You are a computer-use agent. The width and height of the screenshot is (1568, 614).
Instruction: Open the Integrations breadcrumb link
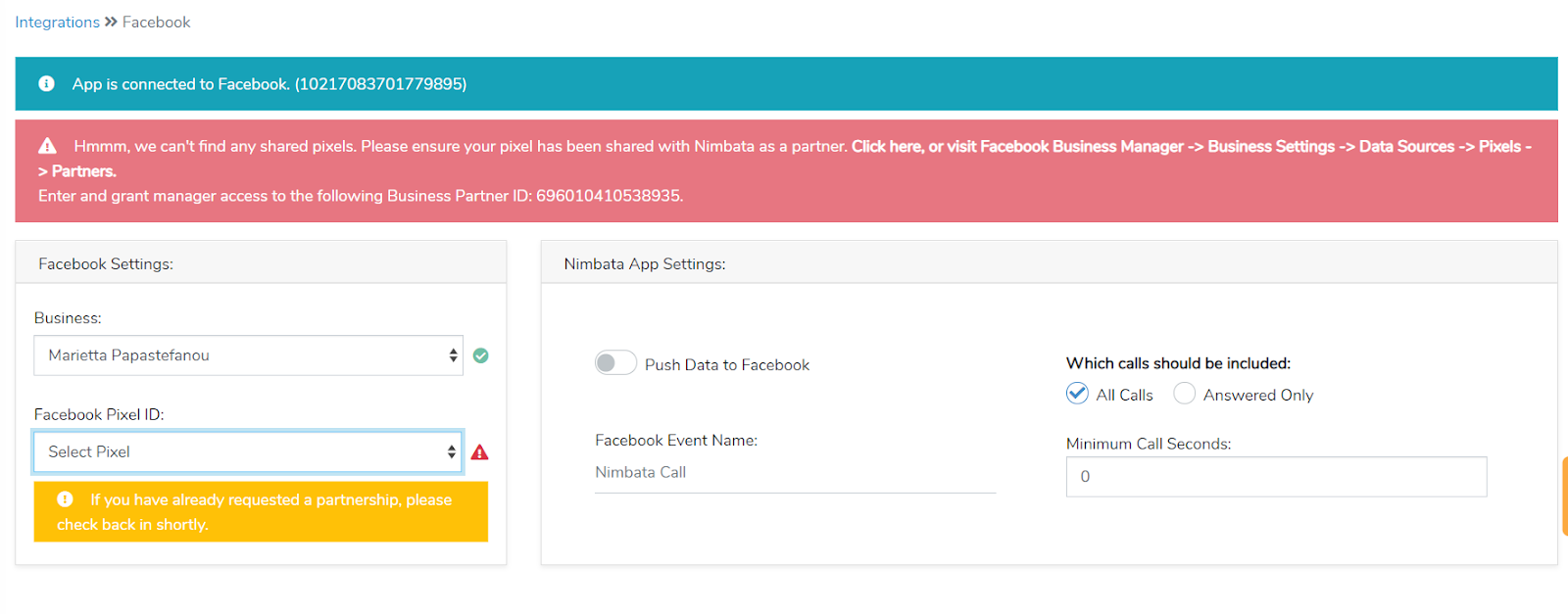[57, 22]
